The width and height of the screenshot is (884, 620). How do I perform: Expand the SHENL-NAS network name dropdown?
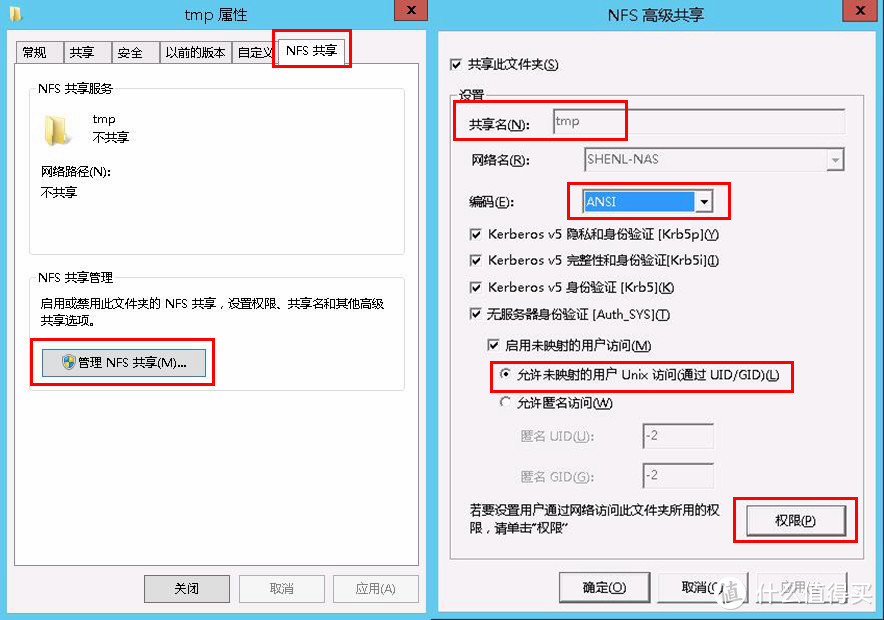[x=835, y=160]
